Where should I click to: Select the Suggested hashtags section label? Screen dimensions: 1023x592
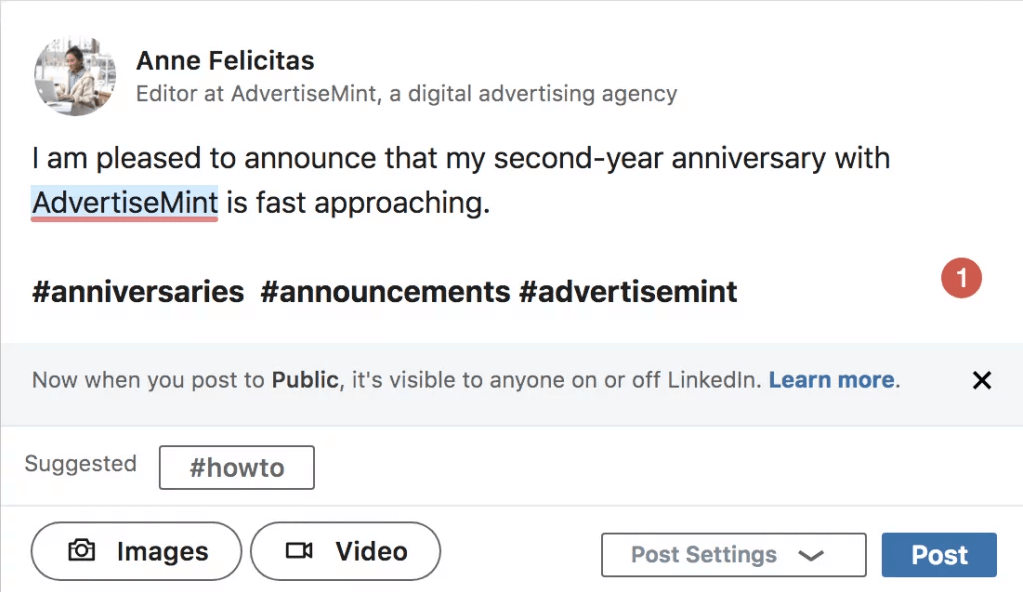click(x=79, y=464)
